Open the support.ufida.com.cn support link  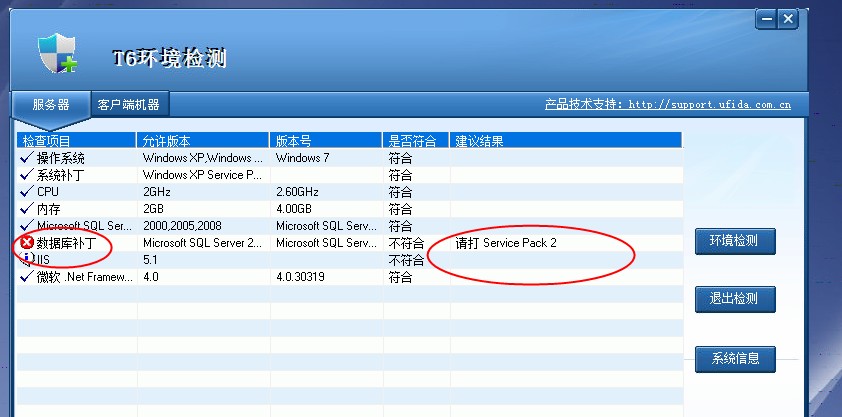pyautogui.click(x=709, y=105)
